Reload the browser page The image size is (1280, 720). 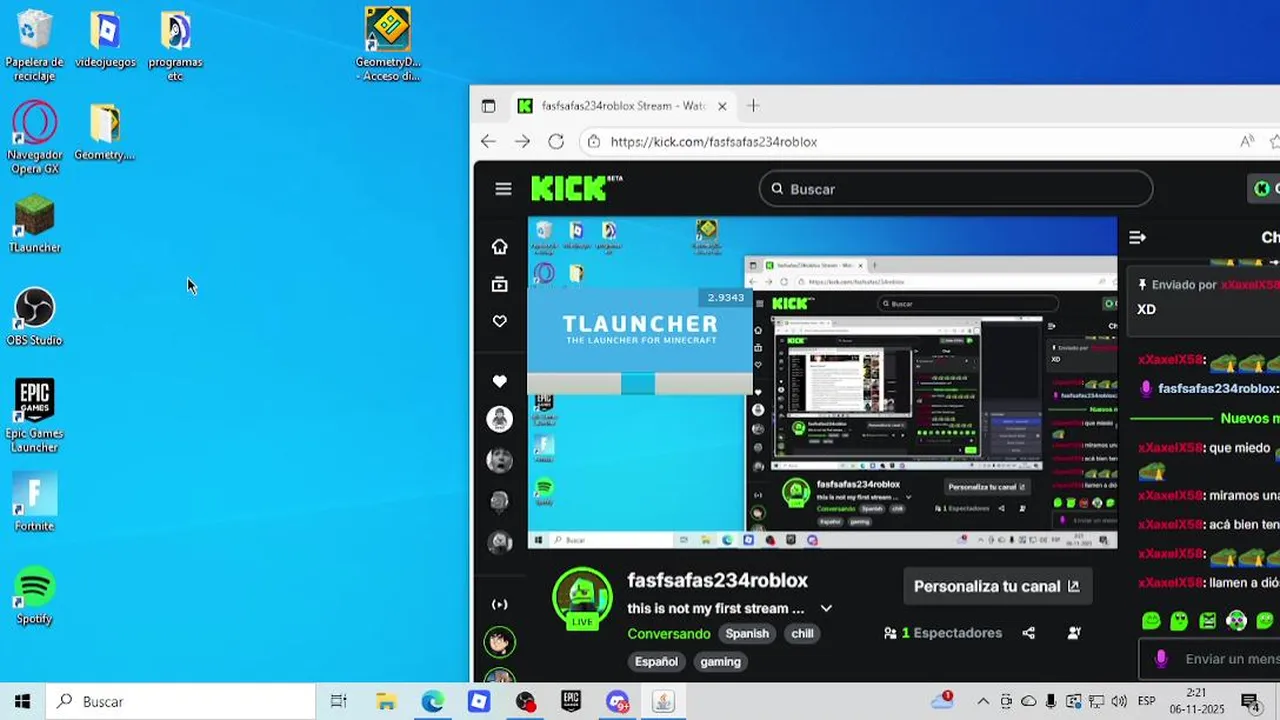pos(556,142)
